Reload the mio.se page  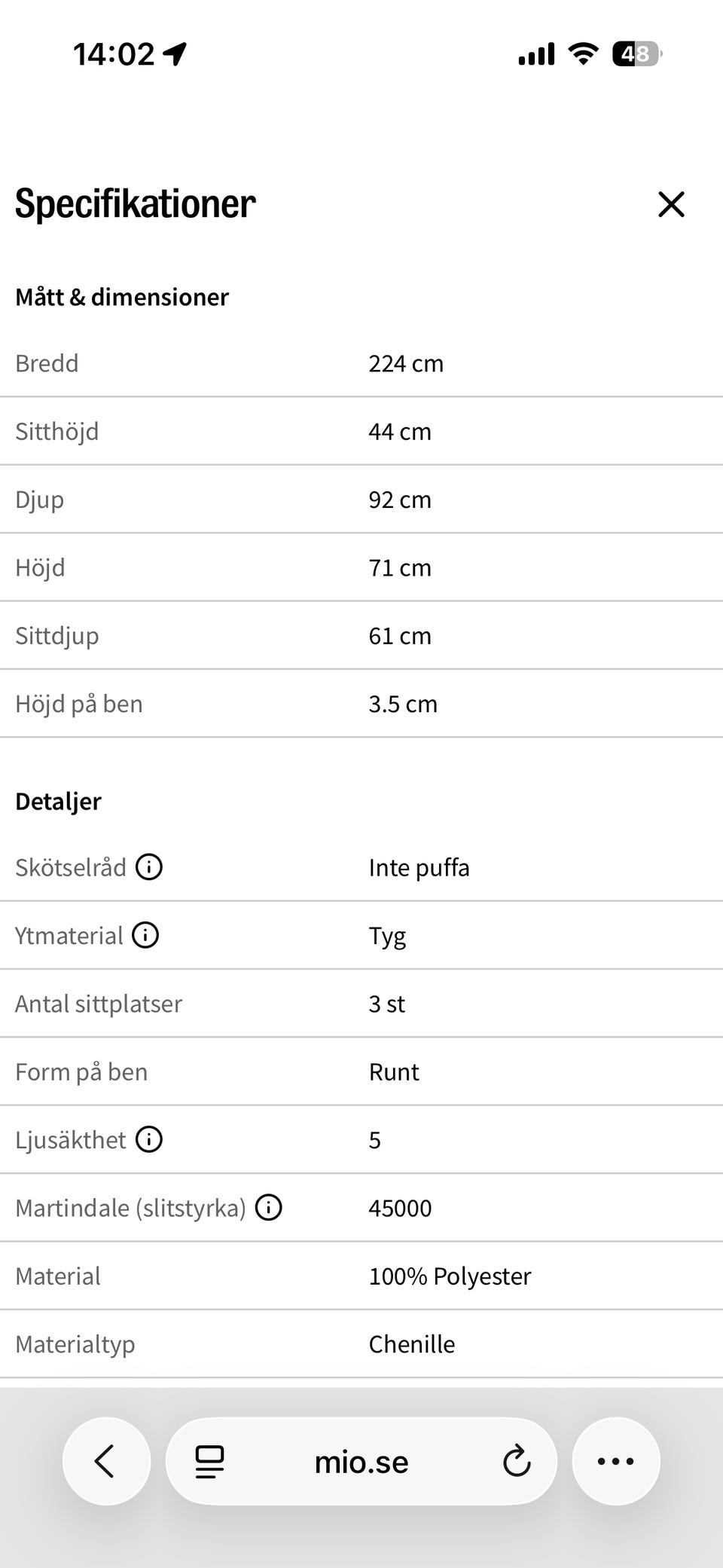coord(517,1462)
